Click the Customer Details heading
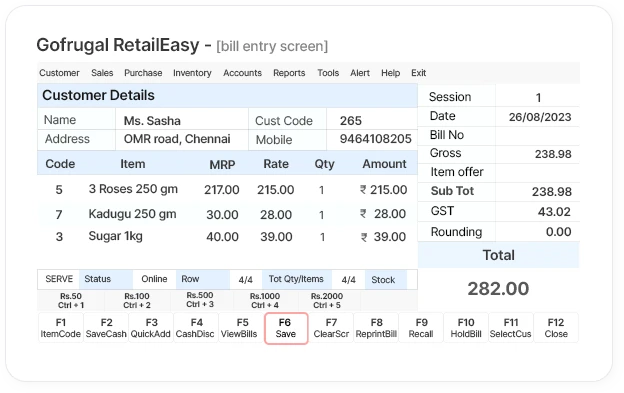This screenshot has width=624, height=393. (98, 95)
